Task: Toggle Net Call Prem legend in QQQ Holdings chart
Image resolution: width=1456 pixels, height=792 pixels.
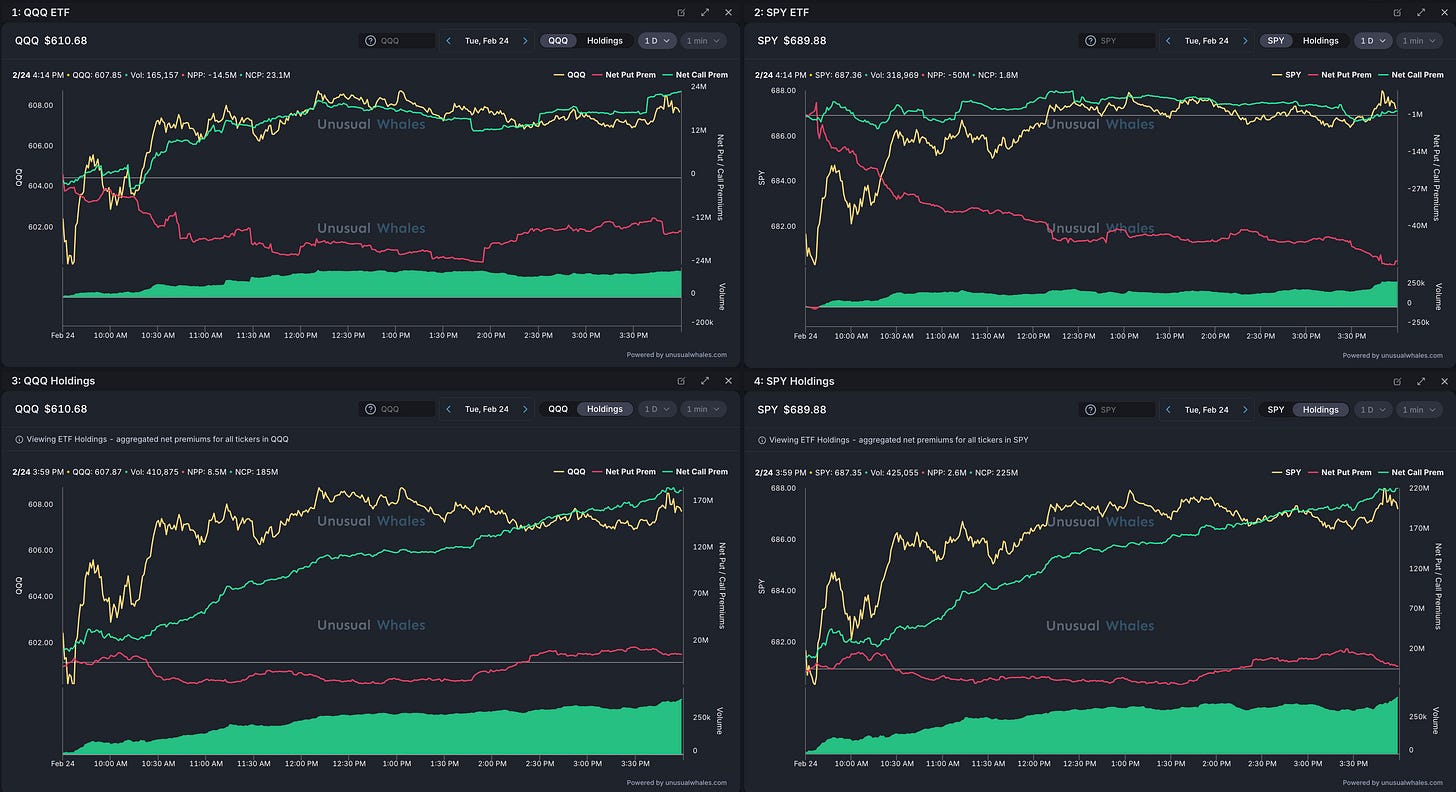Action: point(696,471)
